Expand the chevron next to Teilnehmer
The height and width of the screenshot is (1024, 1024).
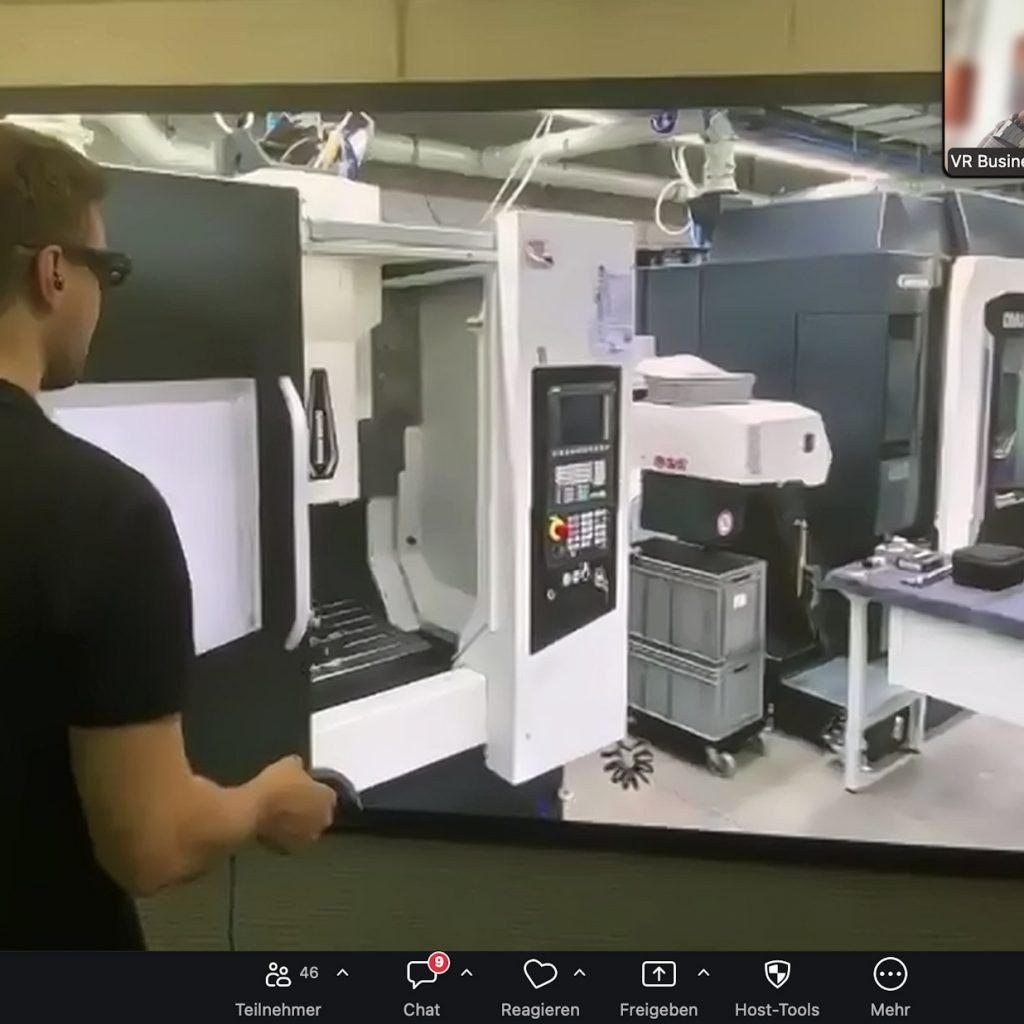(343, 973)
